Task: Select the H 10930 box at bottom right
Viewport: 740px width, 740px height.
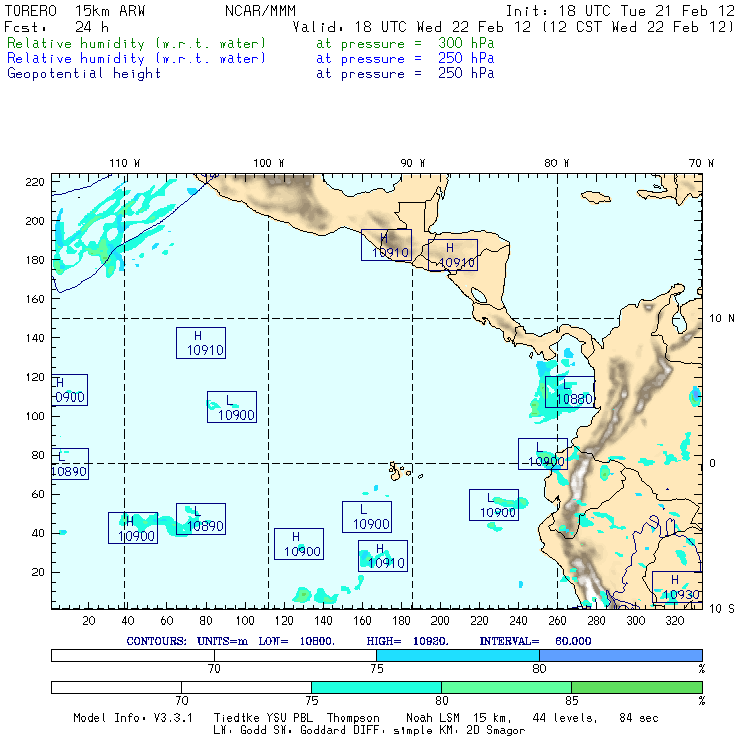Action: pos(677,587)
